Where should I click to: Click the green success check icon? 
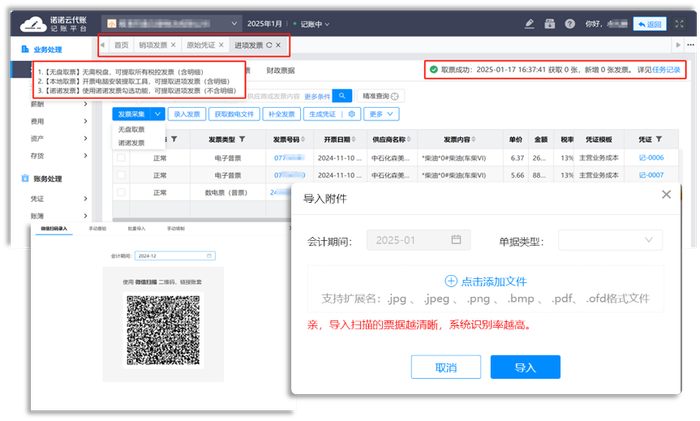[x=433, y=70]
